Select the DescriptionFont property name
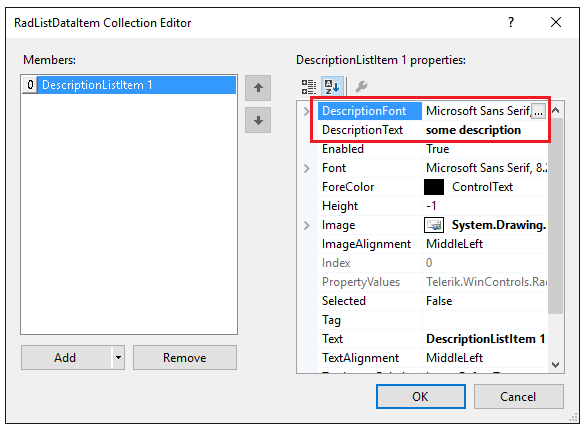Viewport: 586px width, 431px height. pyautogui.click(x=364, y=111)
